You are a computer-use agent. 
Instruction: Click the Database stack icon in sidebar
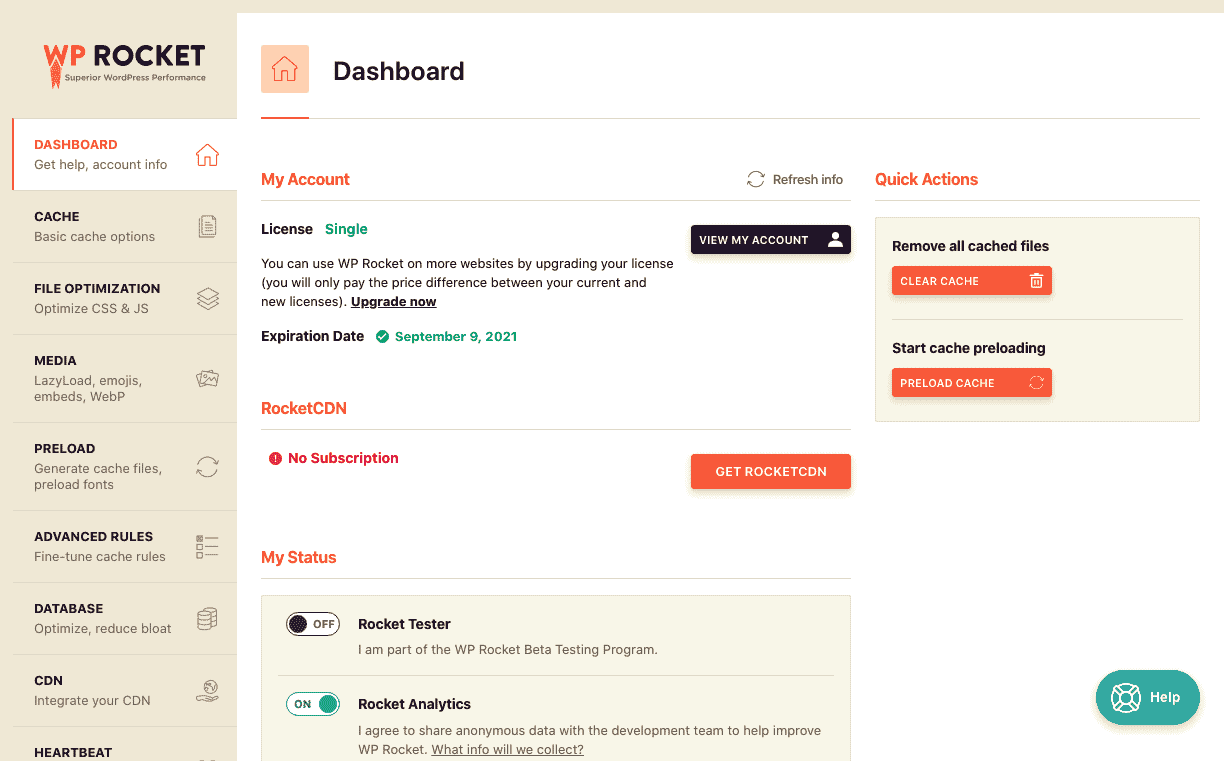pos(207,618)
